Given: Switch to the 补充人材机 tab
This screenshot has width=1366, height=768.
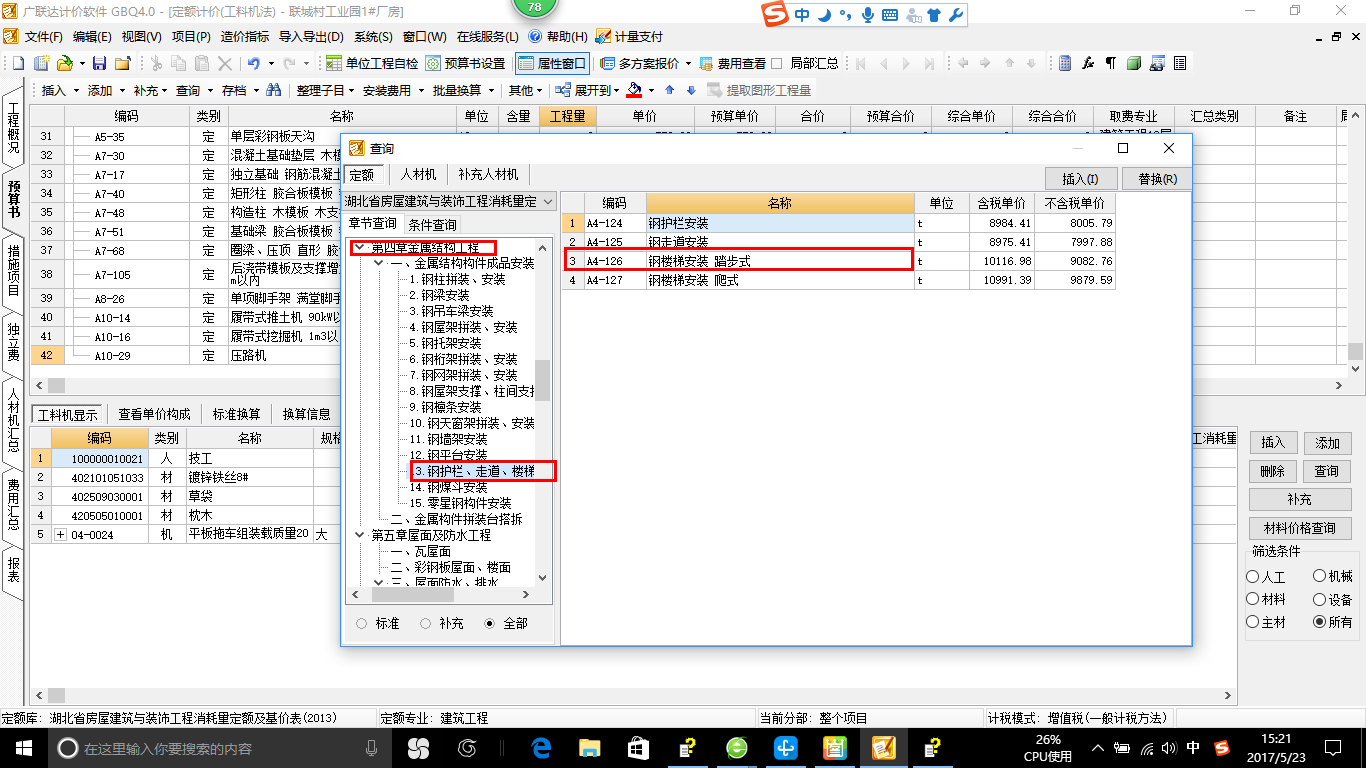Looking at the screenshot, I should [488, 174].
